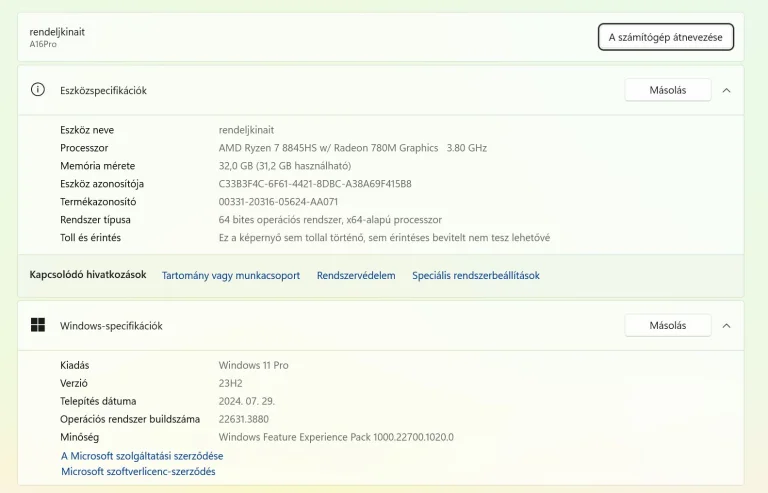Viewport: 768px width, 493px height.
Task: Click the rendeljkinait computer name header
Action: [x=57, y=32]
